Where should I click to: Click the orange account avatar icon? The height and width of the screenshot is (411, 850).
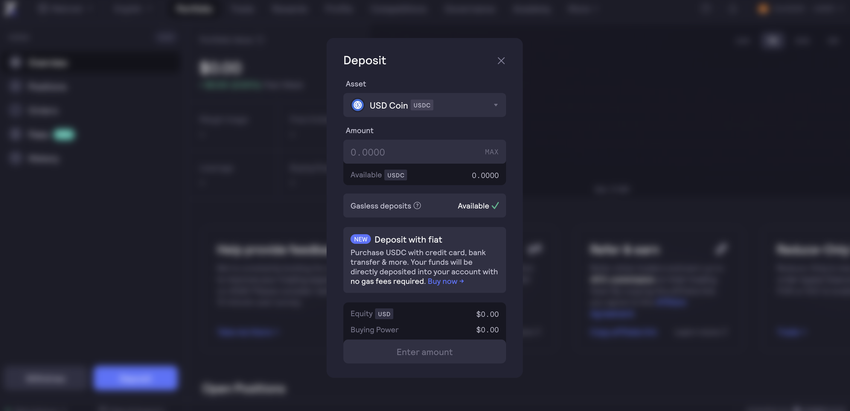tap(763, 9)
